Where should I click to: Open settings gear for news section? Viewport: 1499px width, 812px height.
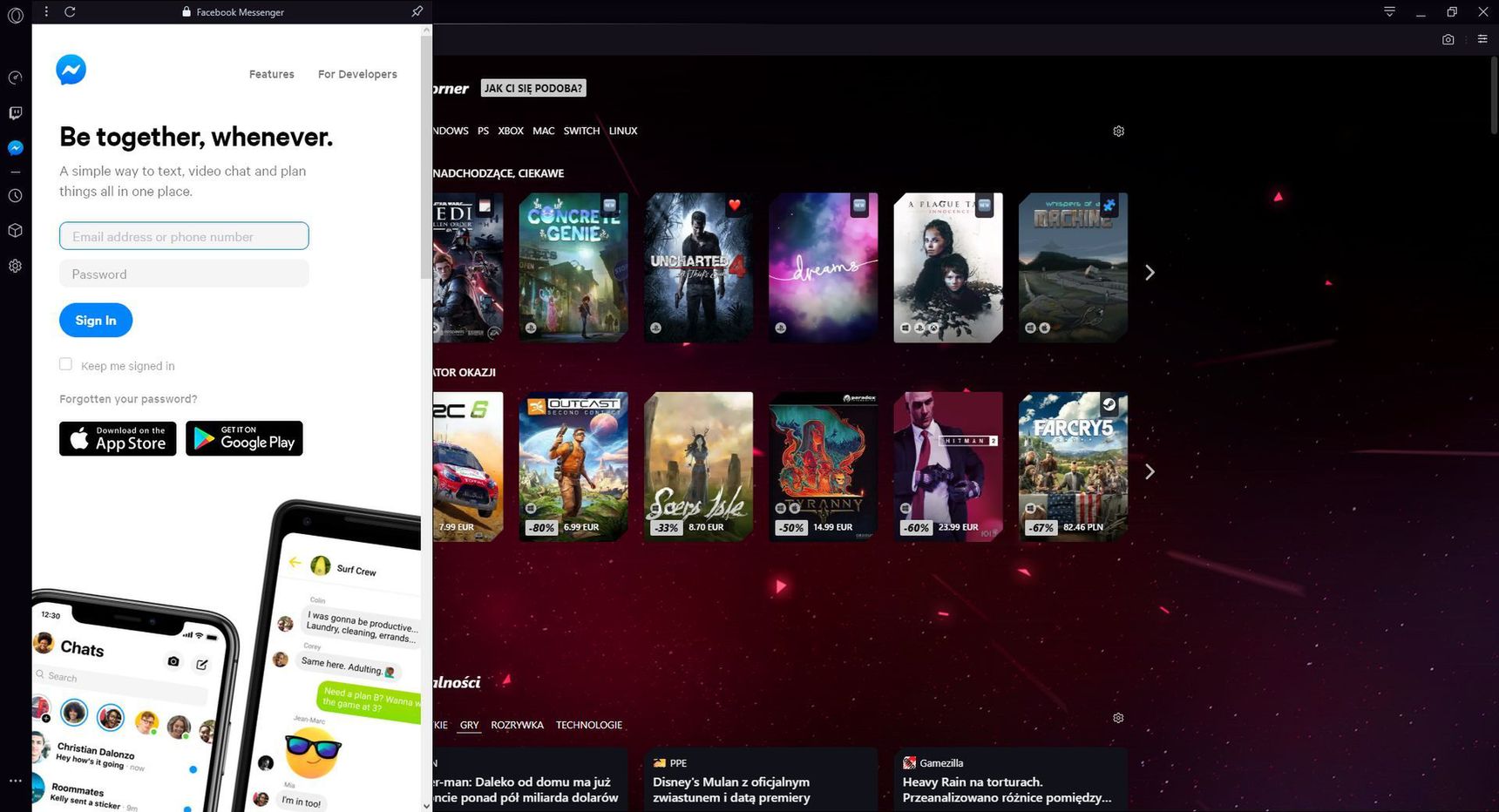[1118, 718]
